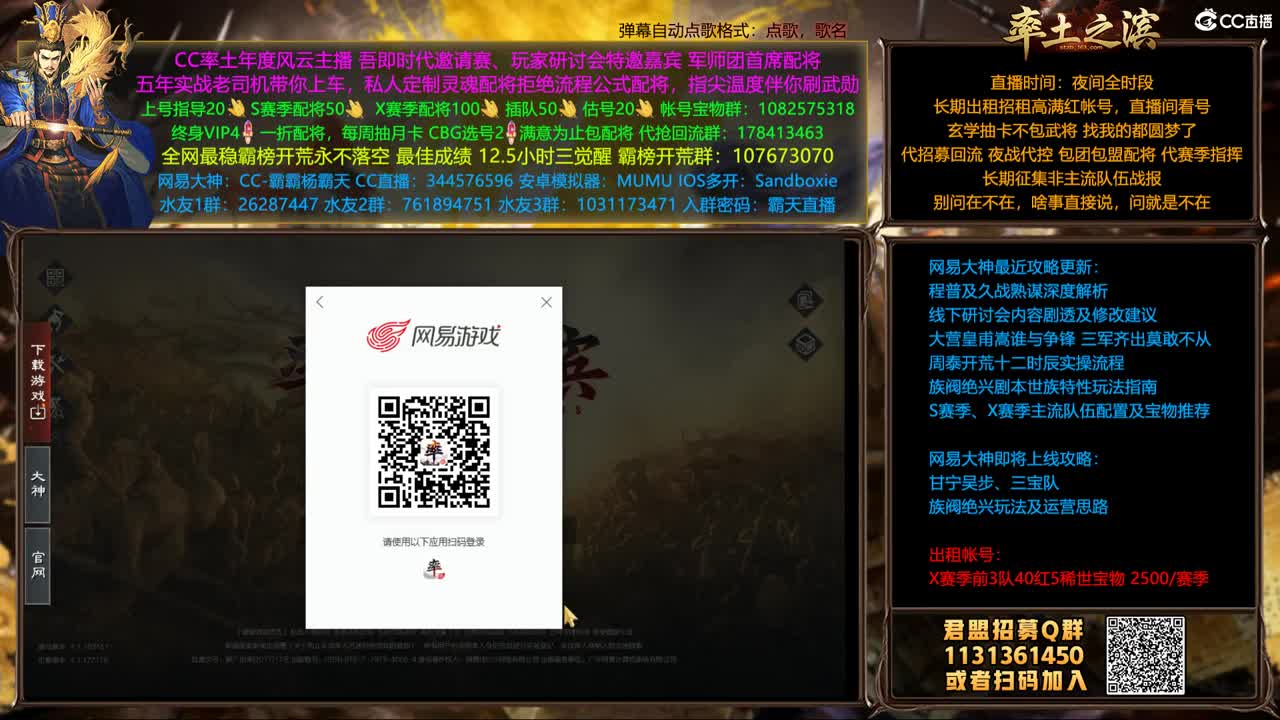The height and width of the screenshot is (720, 1280).
Task: Click the game app icon below the scan prompt
Action: [x=434, y=568]
